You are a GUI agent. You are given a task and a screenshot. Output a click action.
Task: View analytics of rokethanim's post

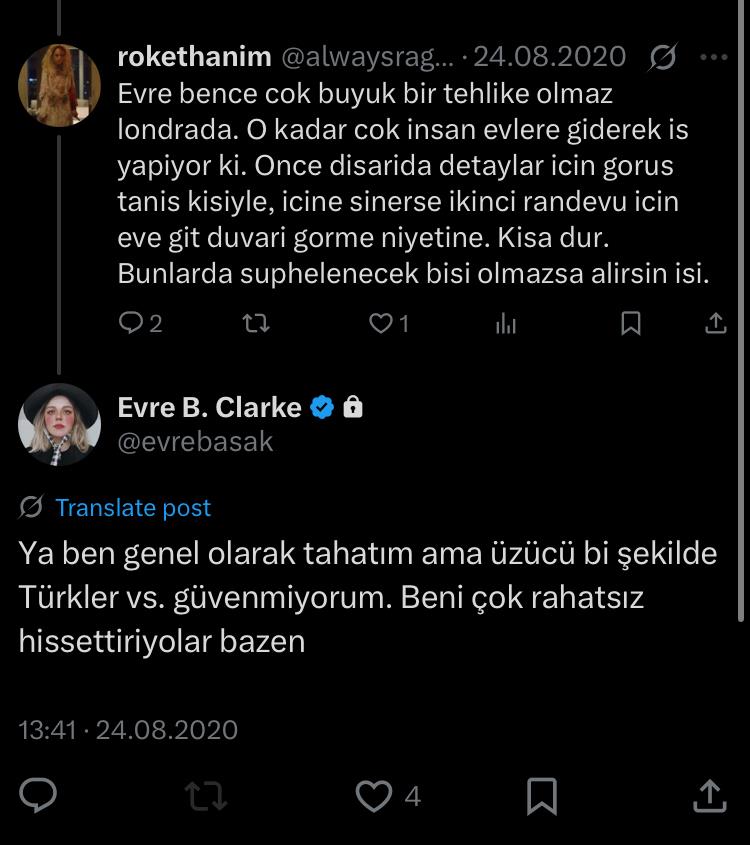(506, 323)
